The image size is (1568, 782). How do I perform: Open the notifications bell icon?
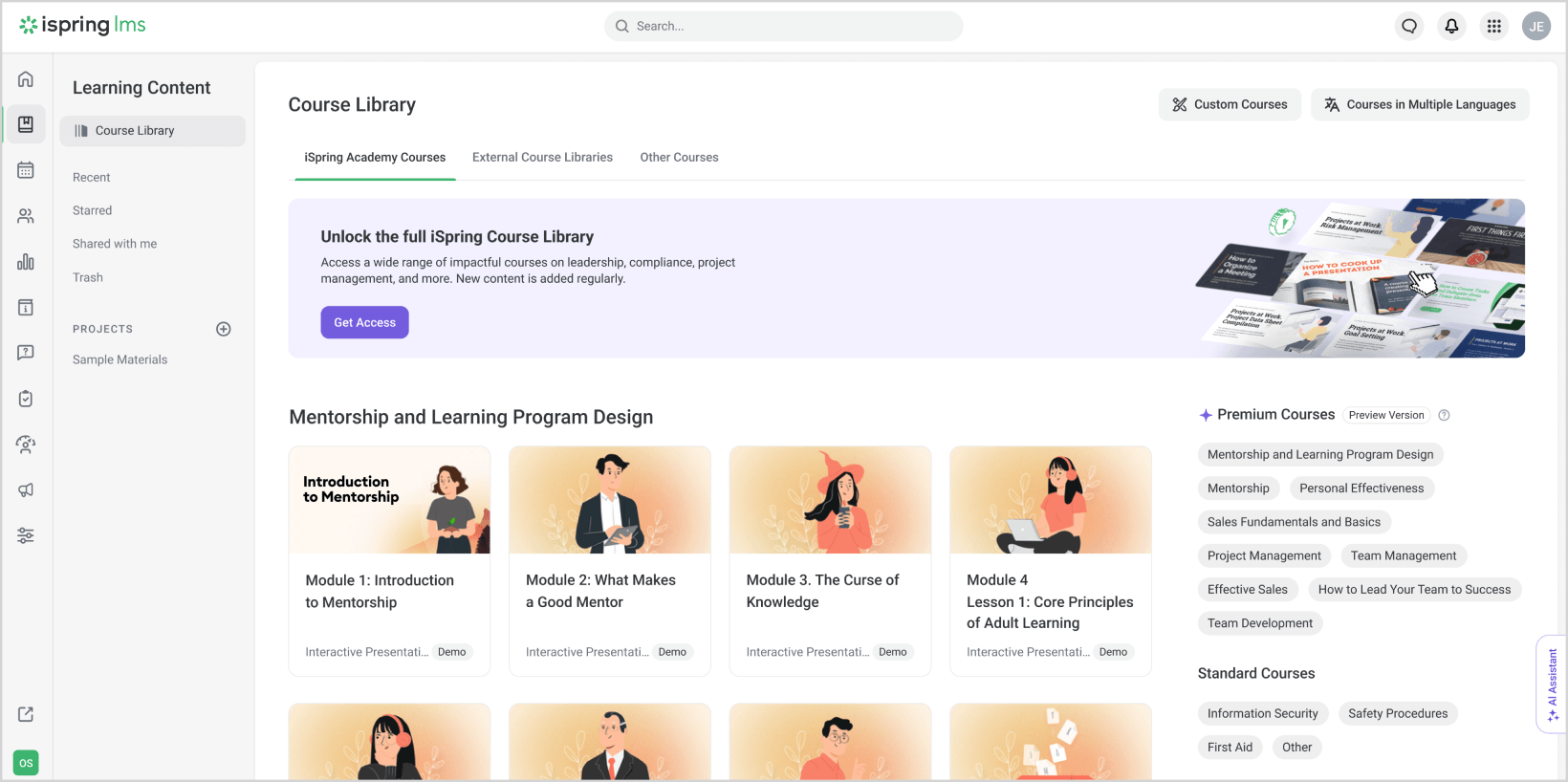[1451, 27]
